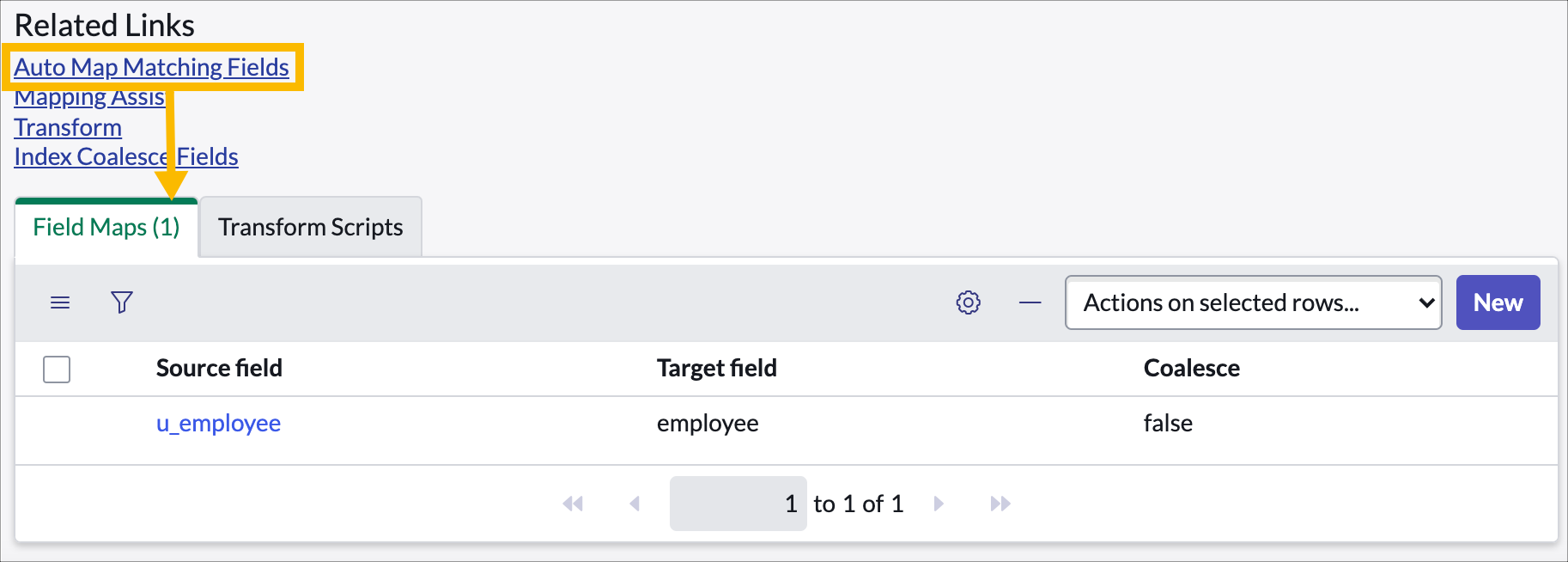The width and height of the screenshot is (1568, 562).
Task: Go to first page with double-left arrows
Action: coord(573,504)
